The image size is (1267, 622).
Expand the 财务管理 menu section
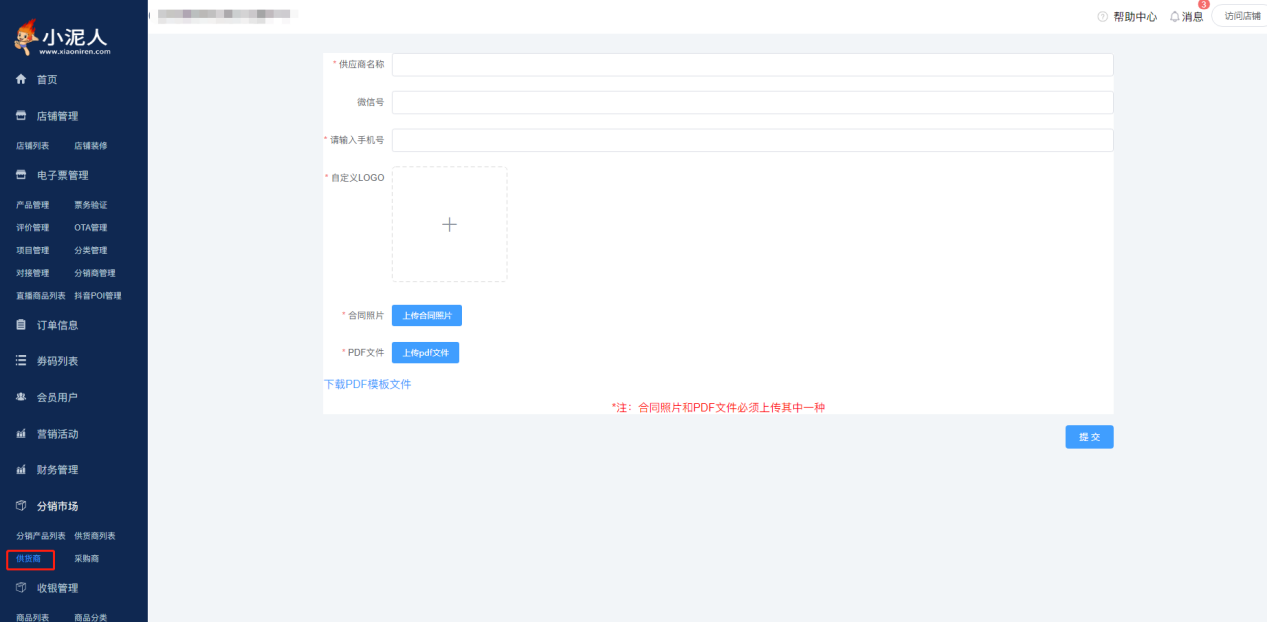(x=57, y=470)
